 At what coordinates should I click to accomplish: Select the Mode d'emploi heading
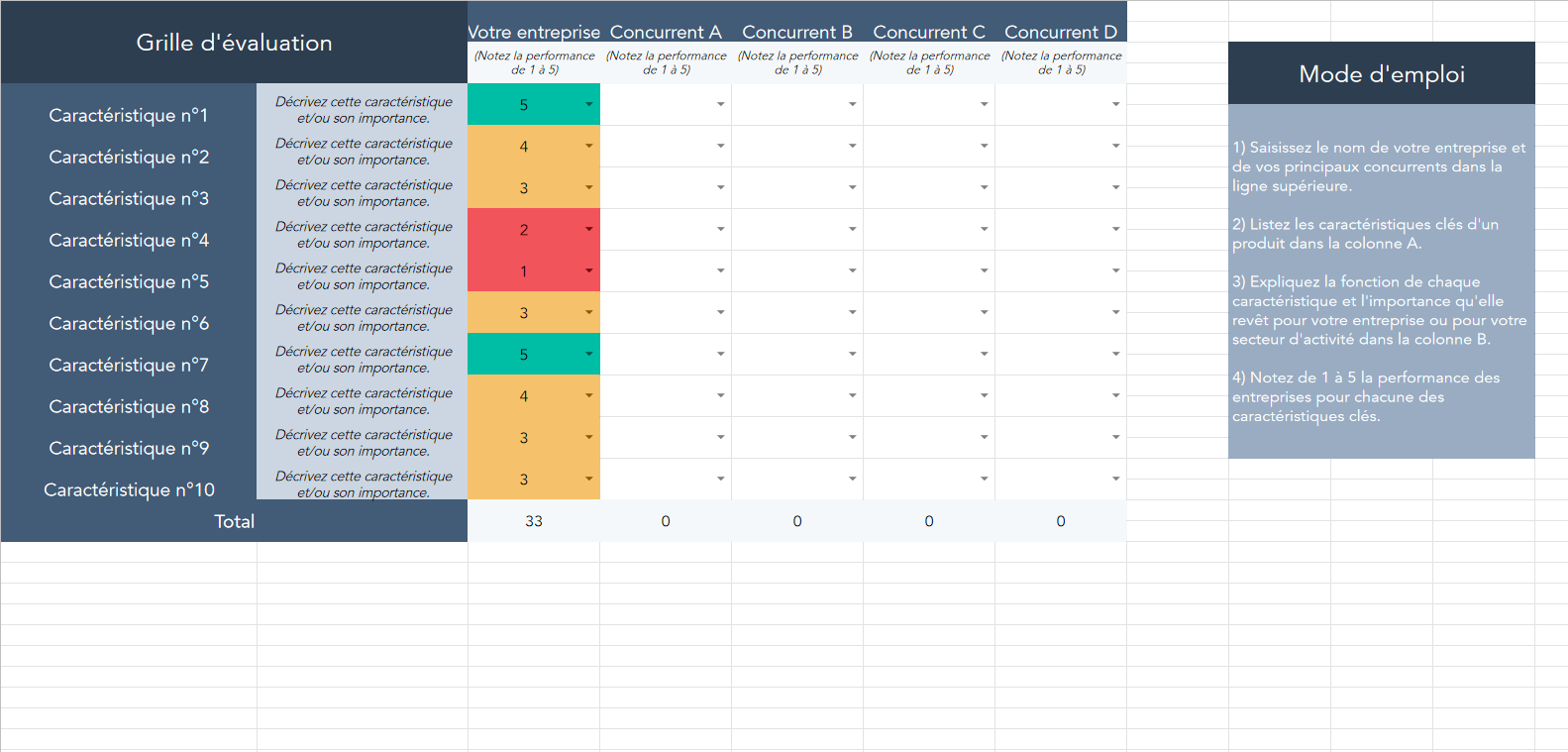(x=1381, y=74)
